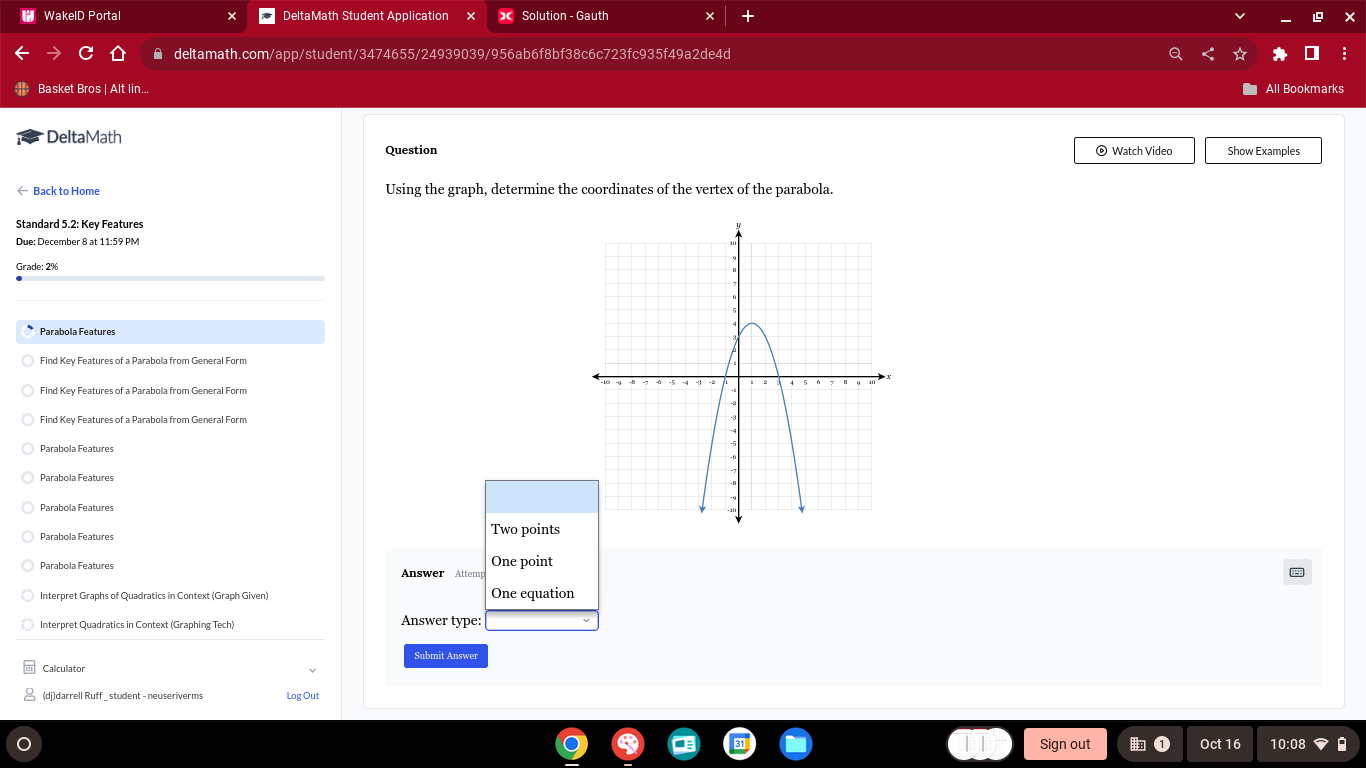Click the browser back arrow

22,54
